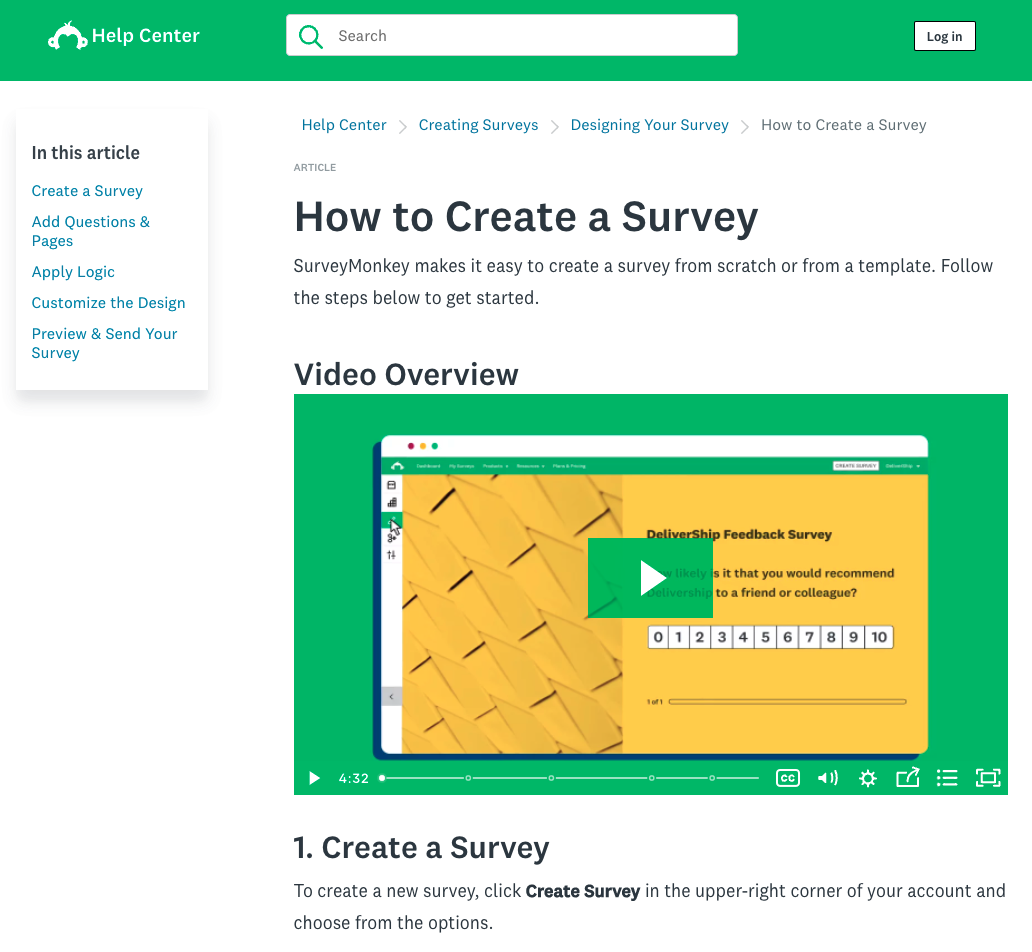This screenshot has height=952, width=1032.
Task: Open the Designing Your Survey breadcrumb
Action: (650, 125)
